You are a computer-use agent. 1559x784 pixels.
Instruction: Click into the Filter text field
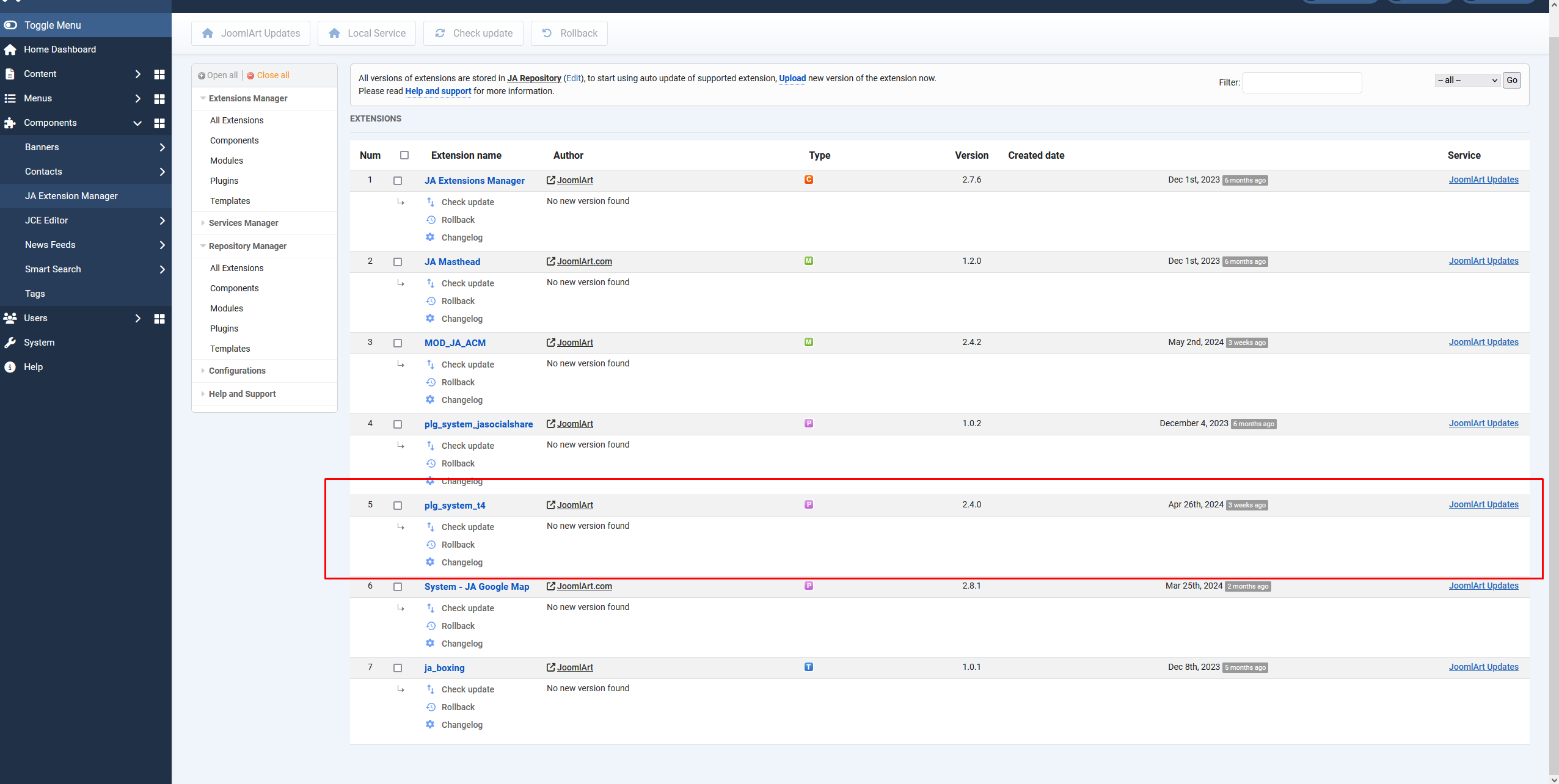click(1301, 82)
